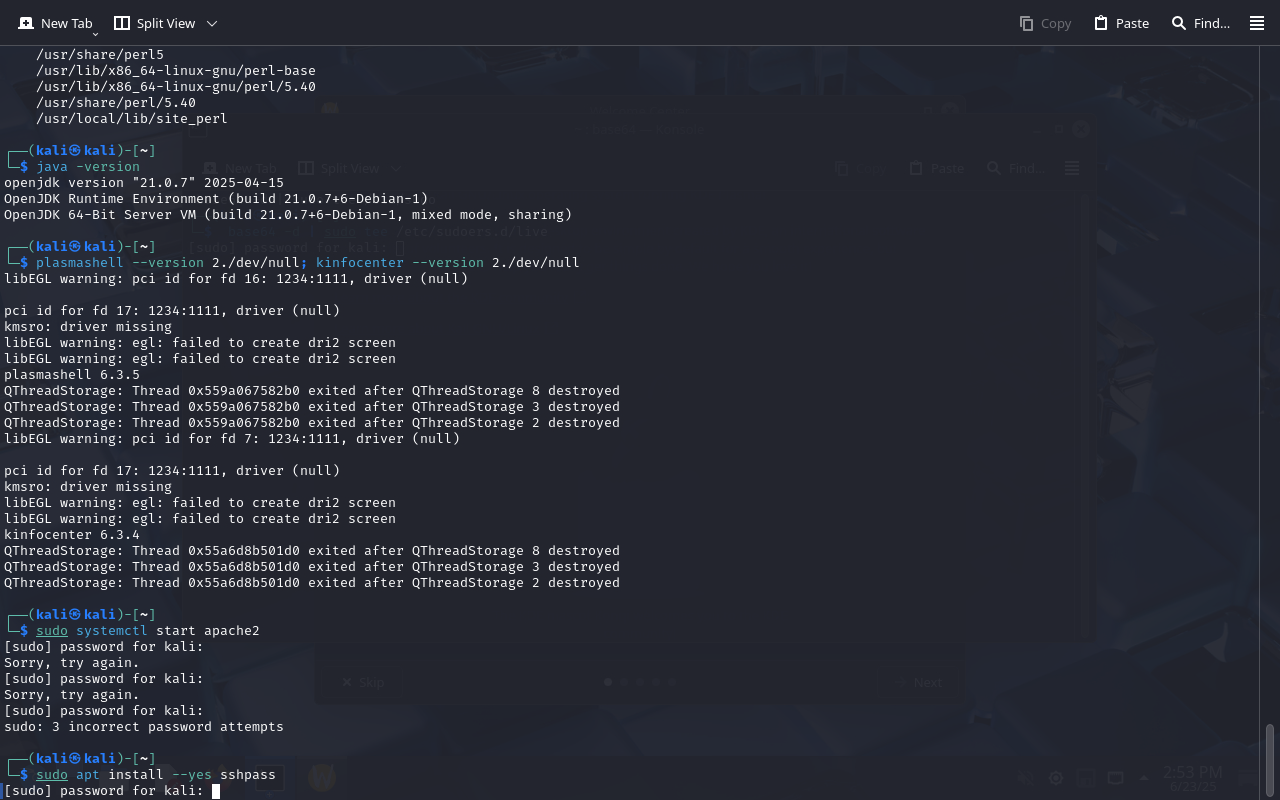Click the "/usr/share/perl/5.40" path
1280x800 pixels.
coord(116,103)
